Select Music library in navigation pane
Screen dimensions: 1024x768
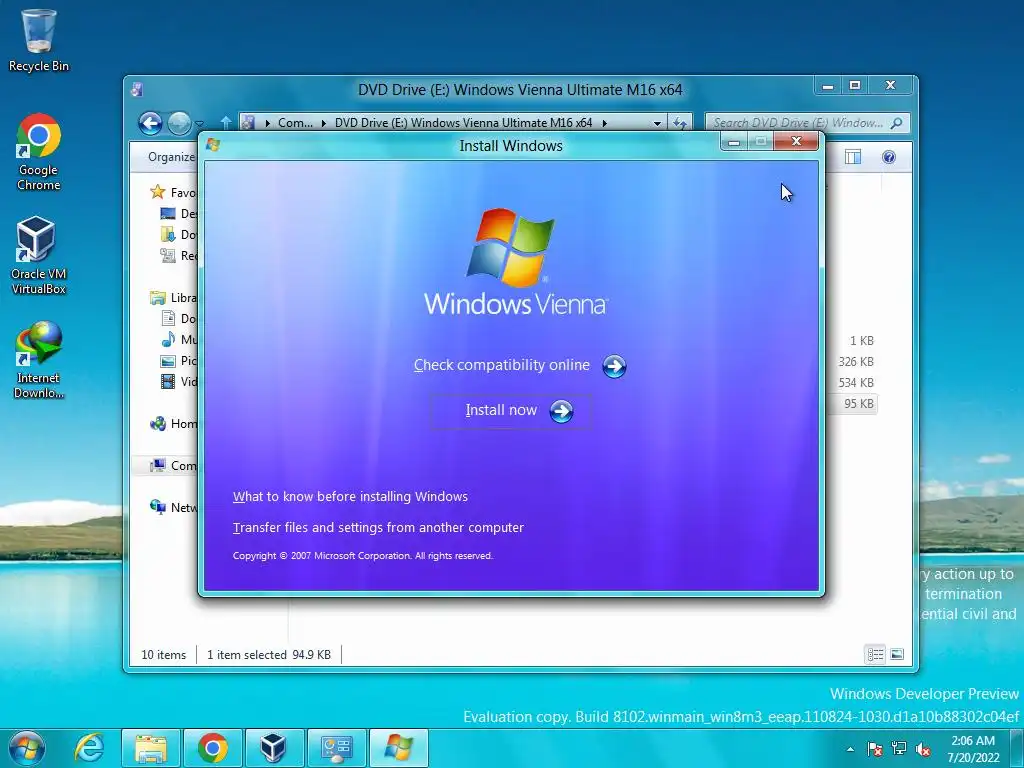(178, 340)
